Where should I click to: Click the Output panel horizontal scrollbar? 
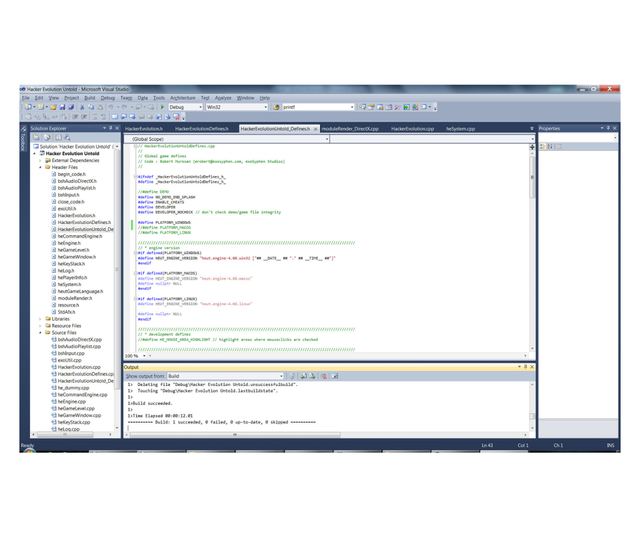point(235,435)
